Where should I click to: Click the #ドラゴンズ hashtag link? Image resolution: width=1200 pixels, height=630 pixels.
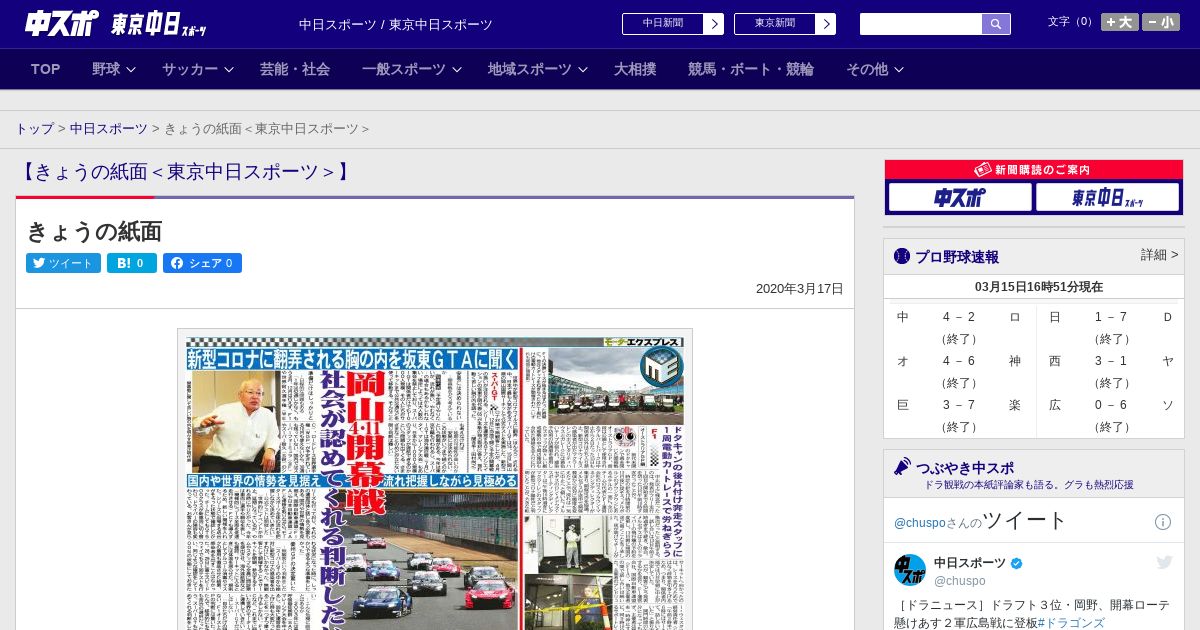click(x=1071, y=623)
